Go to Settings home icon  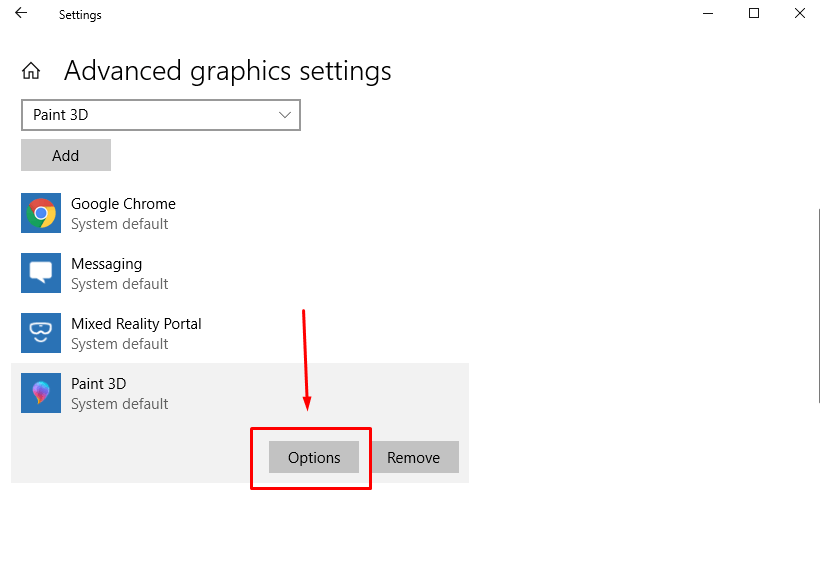pyautogui.click(x=31, y=70)
